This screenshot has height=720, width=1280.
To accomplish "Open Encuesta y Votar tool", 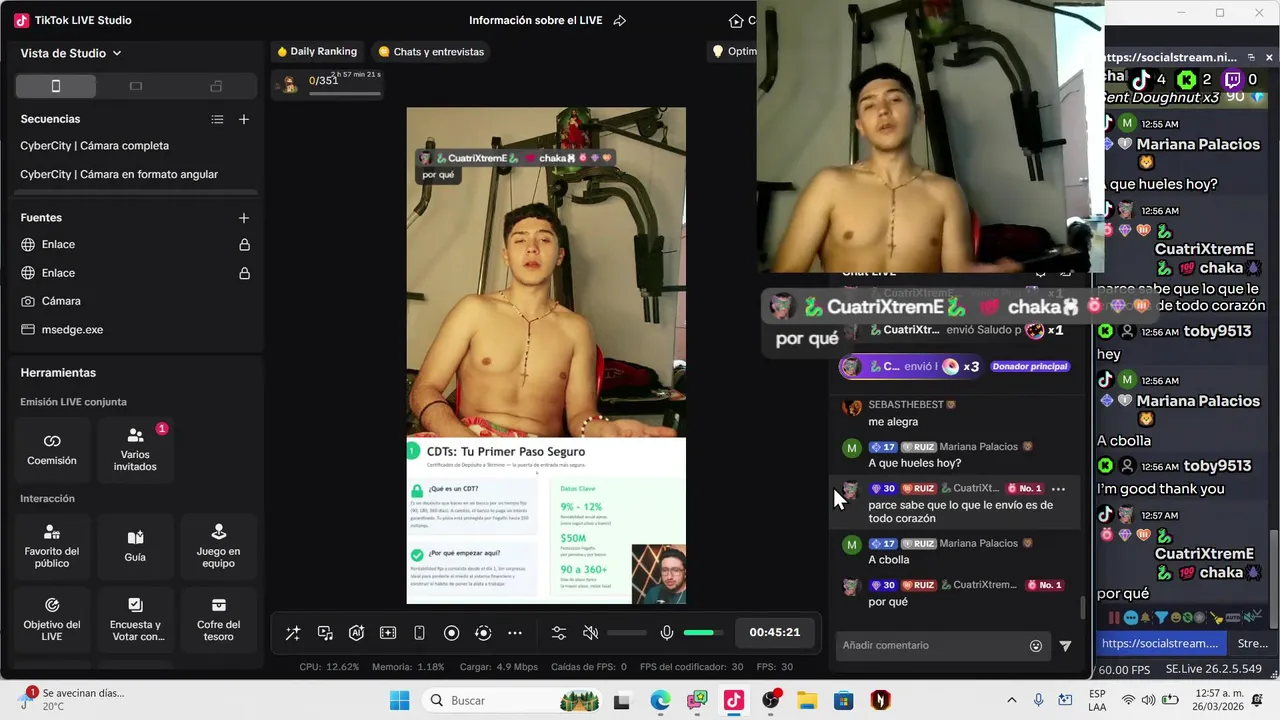I will coord(135,620).
